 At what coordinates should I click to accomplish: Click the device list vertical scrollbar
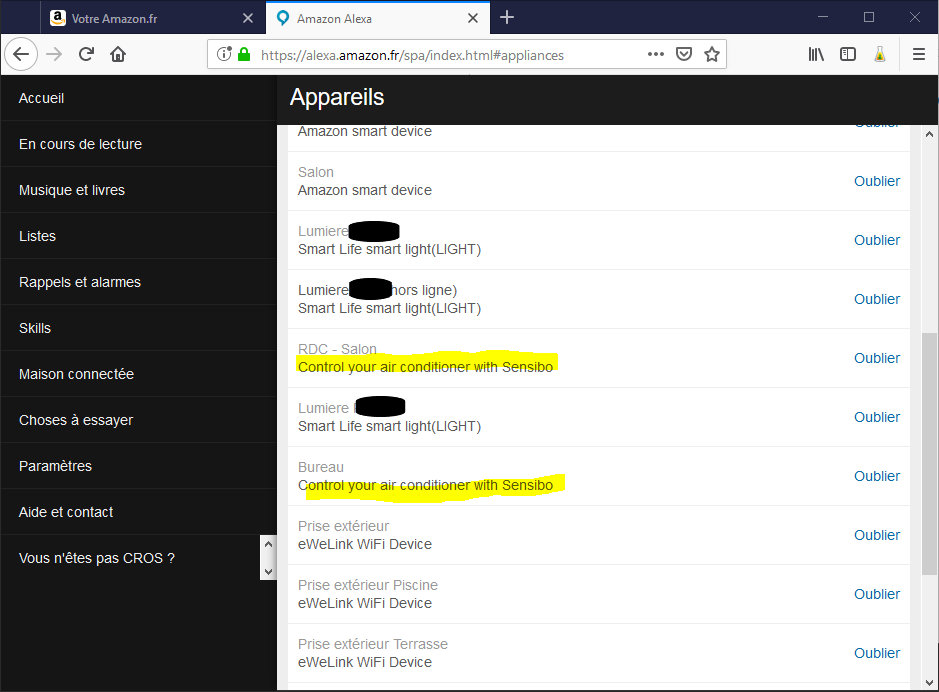tap(929, 450)
